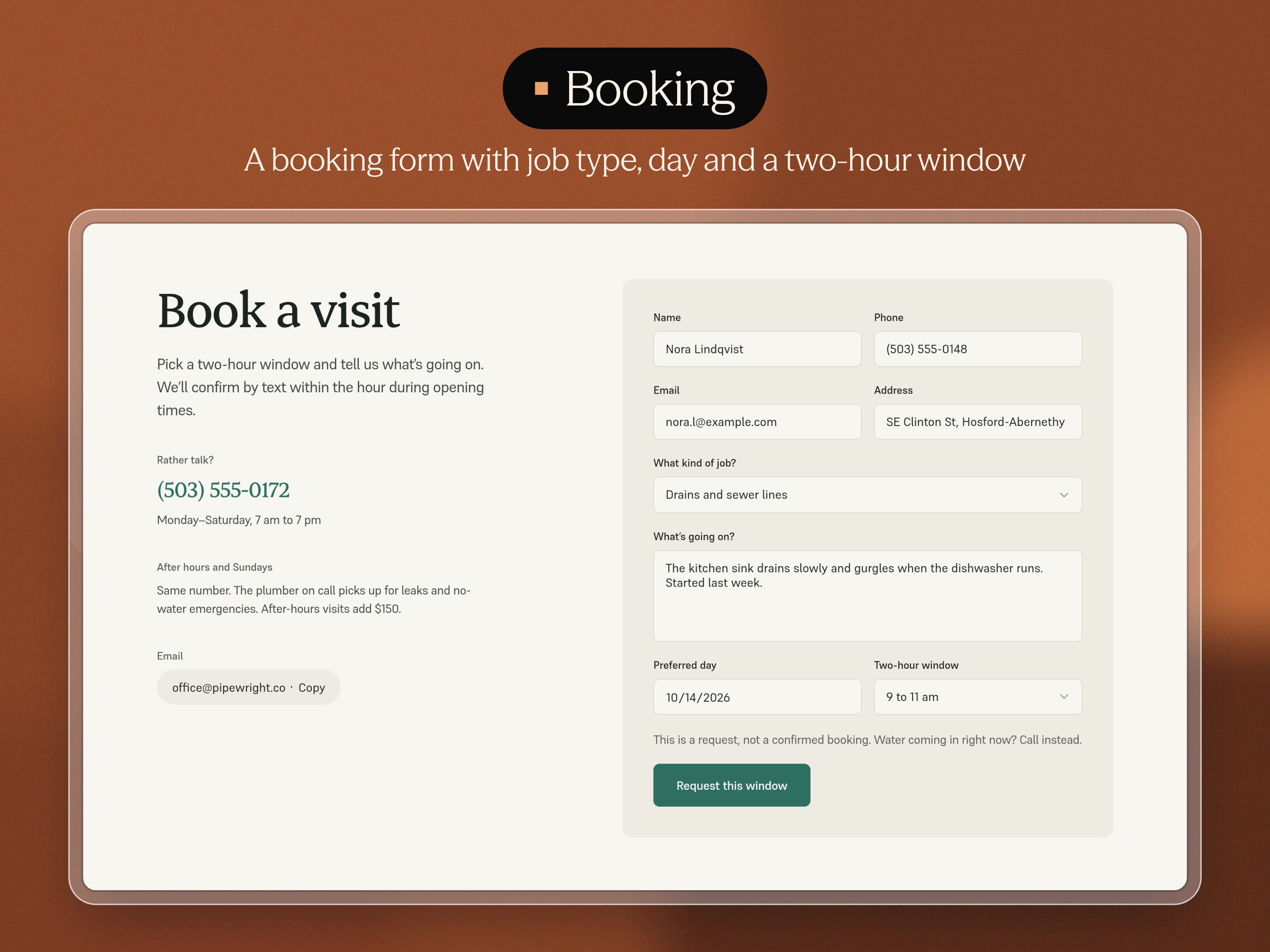
Task: Click the Book a visit heading
Action: coord(279,311)
